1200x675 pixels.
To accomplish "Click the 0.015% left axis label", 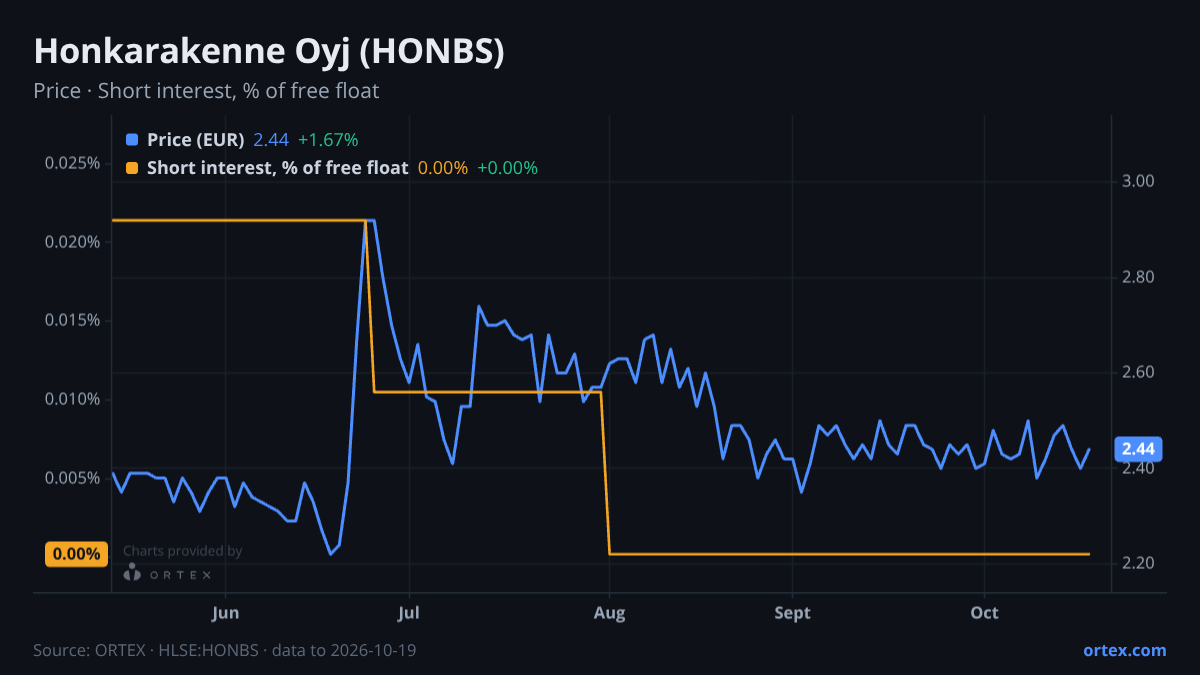I will pos(72,320).
